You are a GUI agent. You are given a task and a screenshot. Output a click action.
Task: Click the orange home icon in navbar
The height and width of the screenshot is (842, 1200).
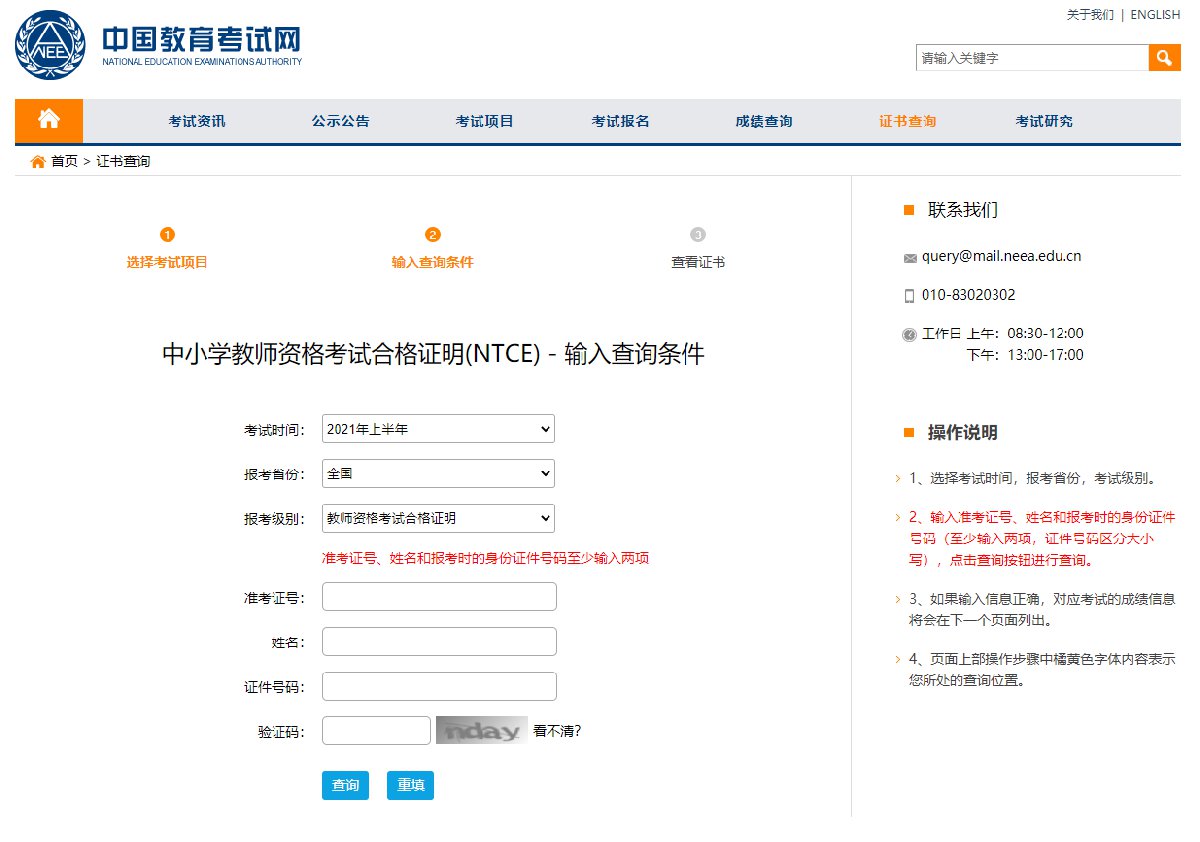tap(49, 120)
